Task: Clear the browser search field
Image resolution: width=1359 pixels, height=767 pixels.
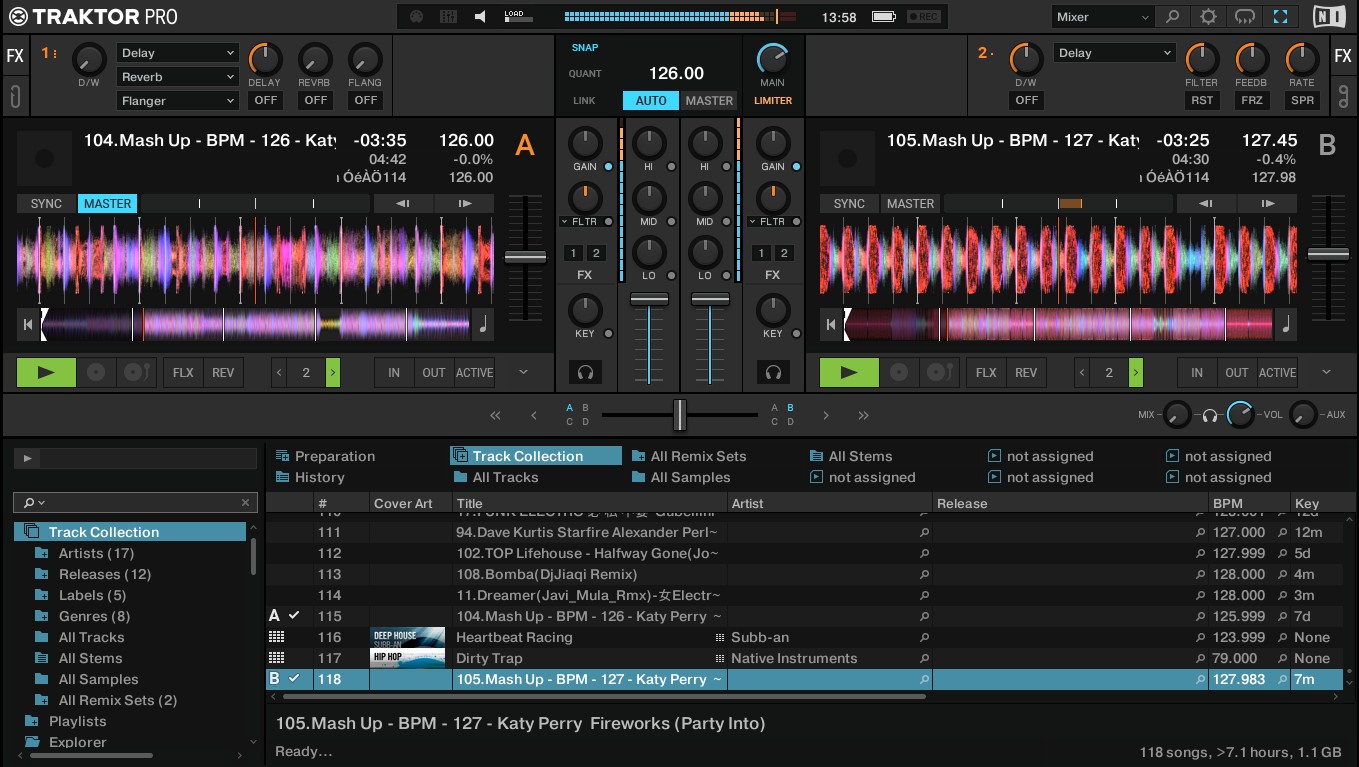Action: coord(245,502)
